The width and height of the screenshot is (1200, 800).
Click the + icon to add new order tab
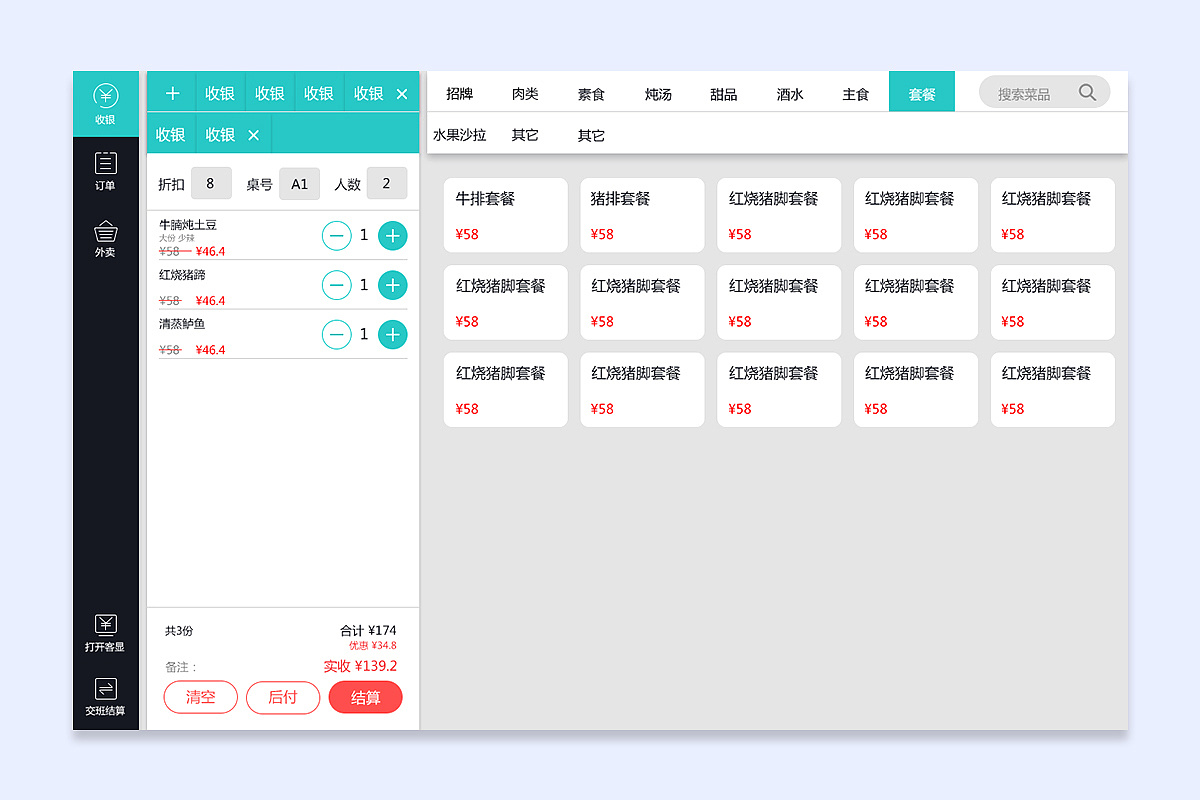click(171, 92)
